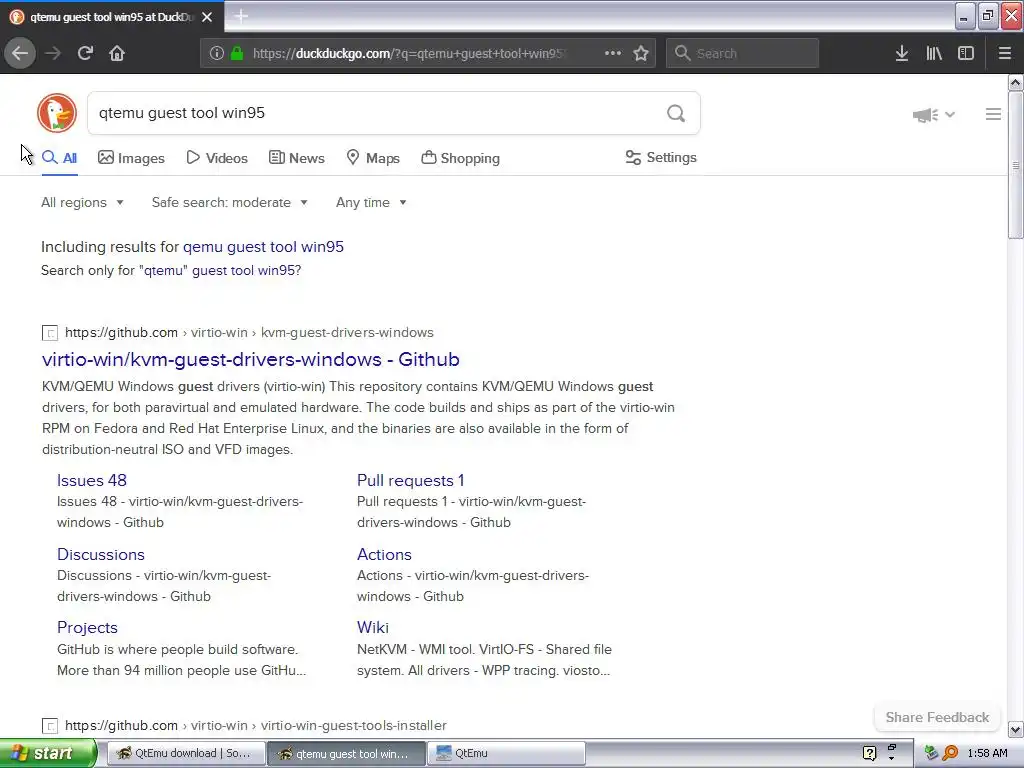Expand the chevron next to megaphone
This screenshot has width=1024, height=768.
click(950, 115)
